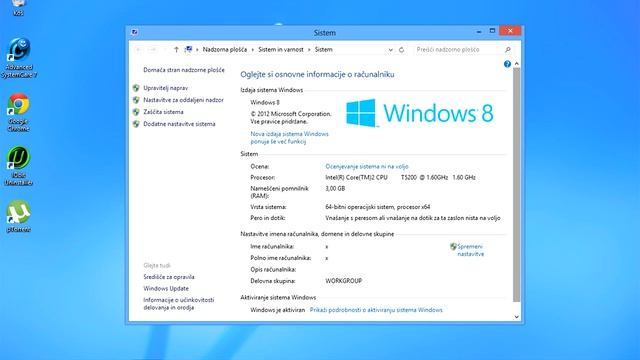Click shield icon beside Zaščita sistema
This screenshot has height=360, width=640.
pyautogui.click(x=136, y=112)
